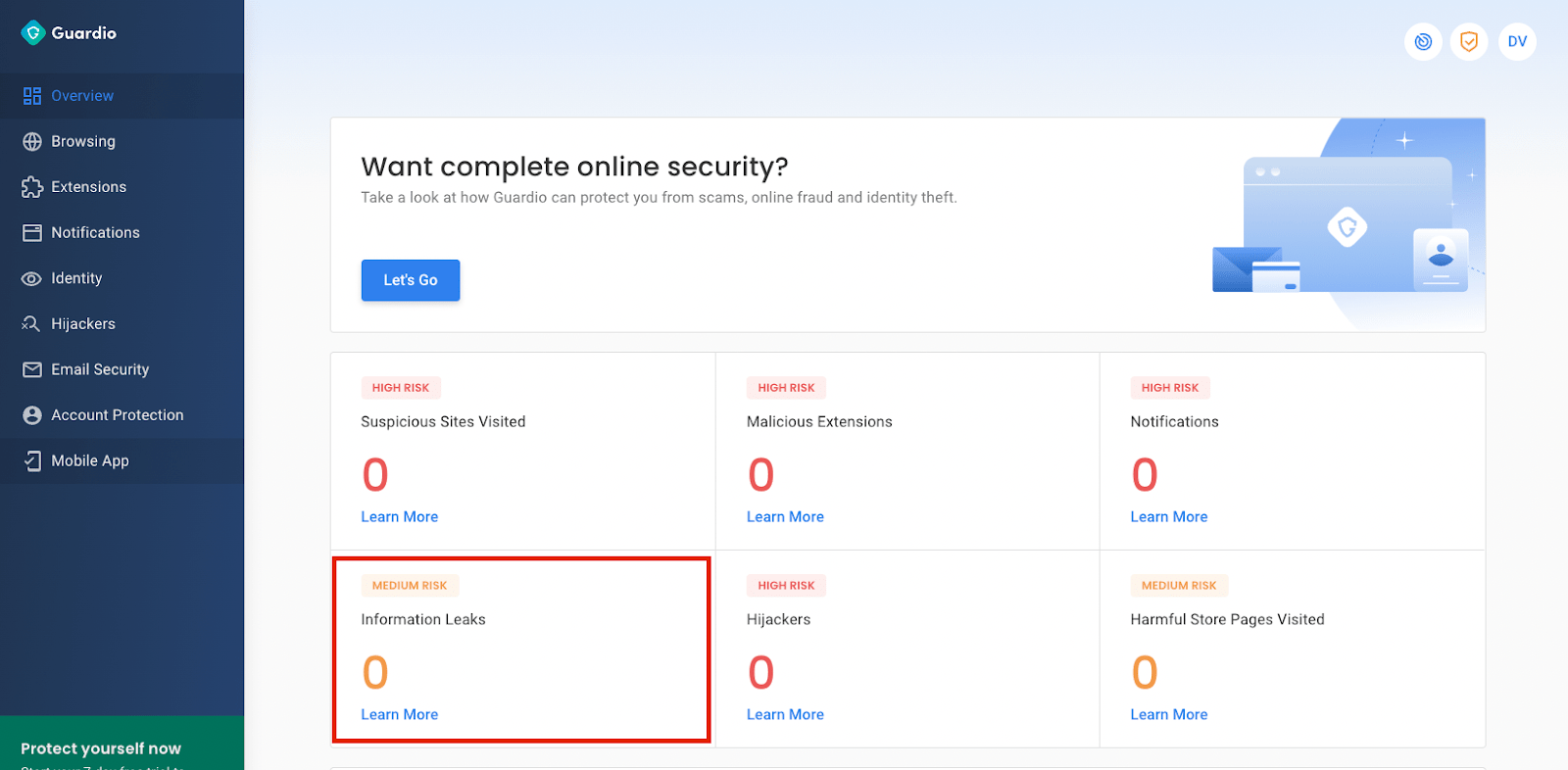Click the Want complete online security heading
Viewport: 1568px width, 770px height.
point(574,167)
